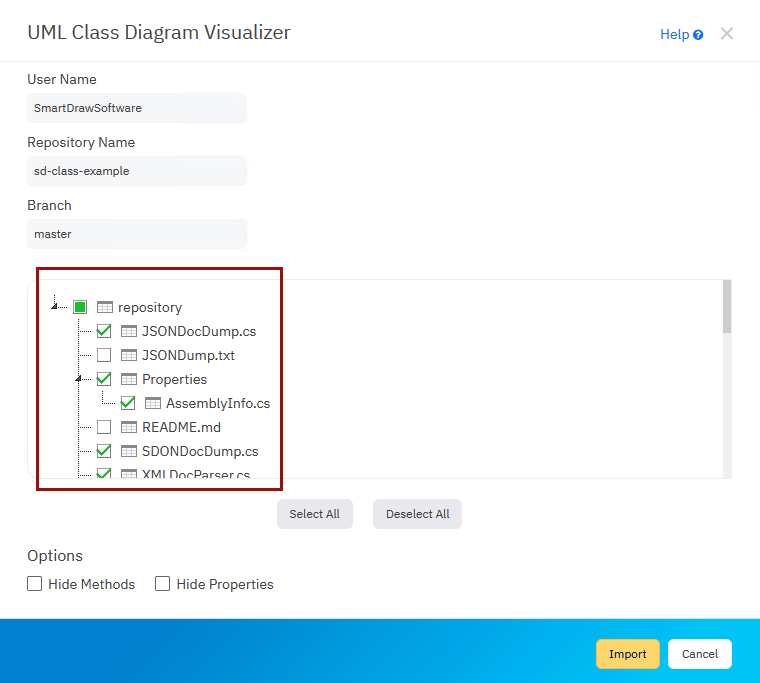This screenshot has height=683, width=760.
Task: Click the blue Help question mark icon
Action: coord(698,35)
